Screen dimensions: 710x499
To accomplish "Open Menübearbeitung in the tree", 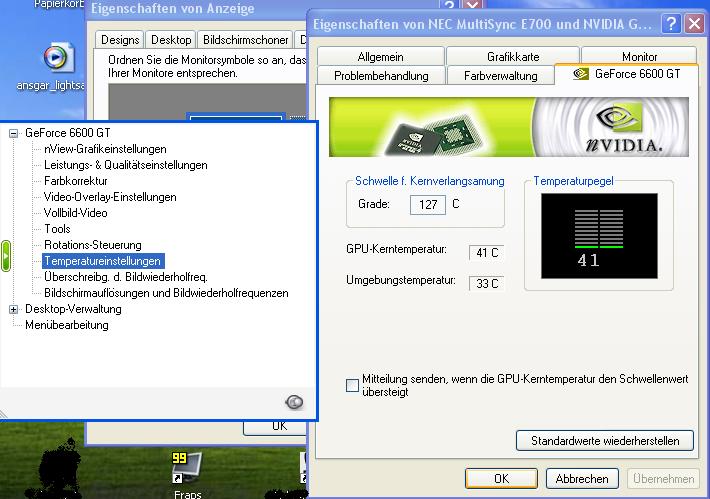I will point(67,325).
